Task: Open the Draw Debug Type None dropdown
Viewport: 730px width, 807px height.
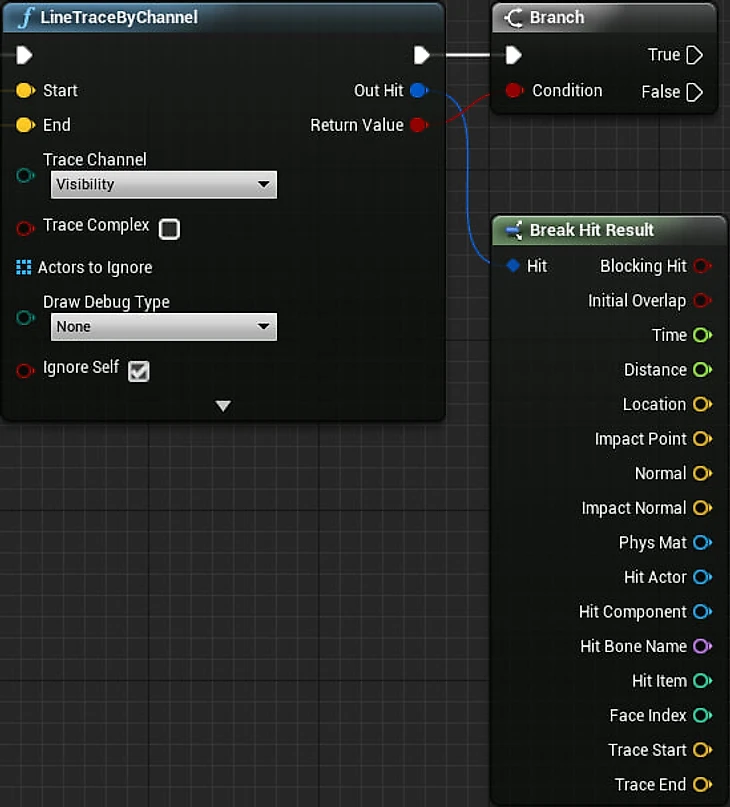Action: 164,327
